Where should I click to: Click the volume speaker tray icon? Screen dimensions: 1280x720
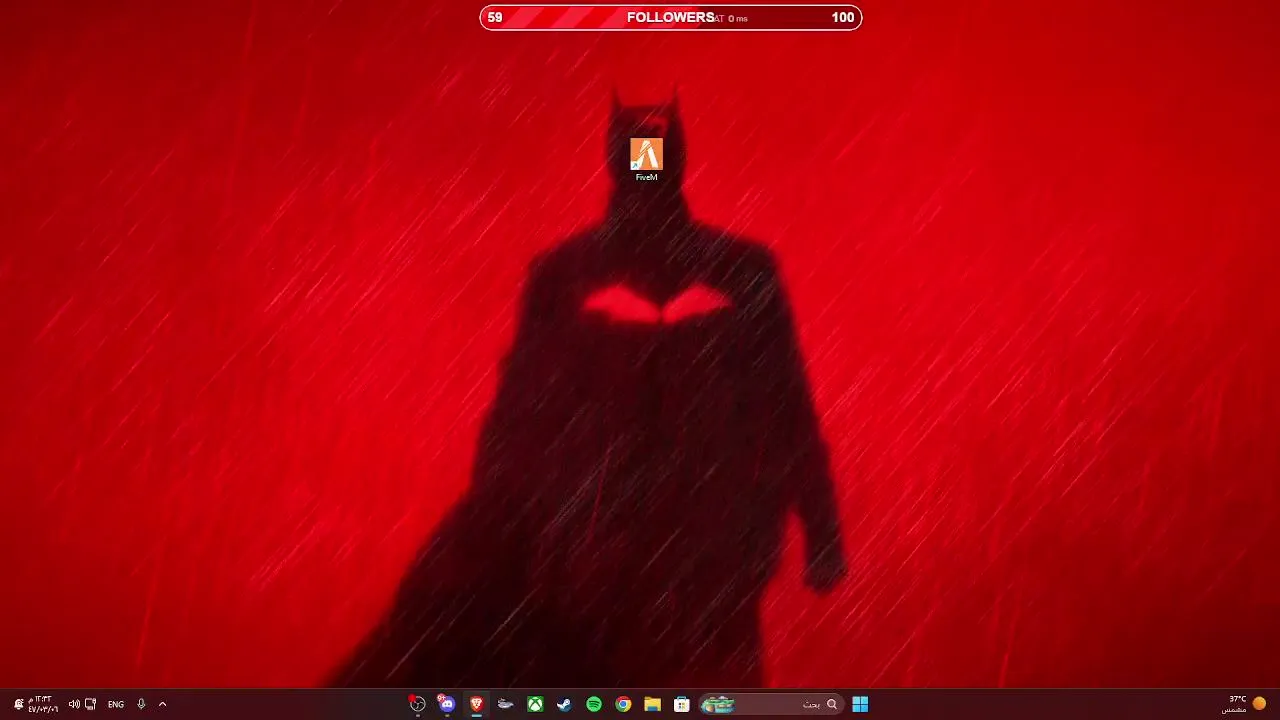(x=74, y=704)
